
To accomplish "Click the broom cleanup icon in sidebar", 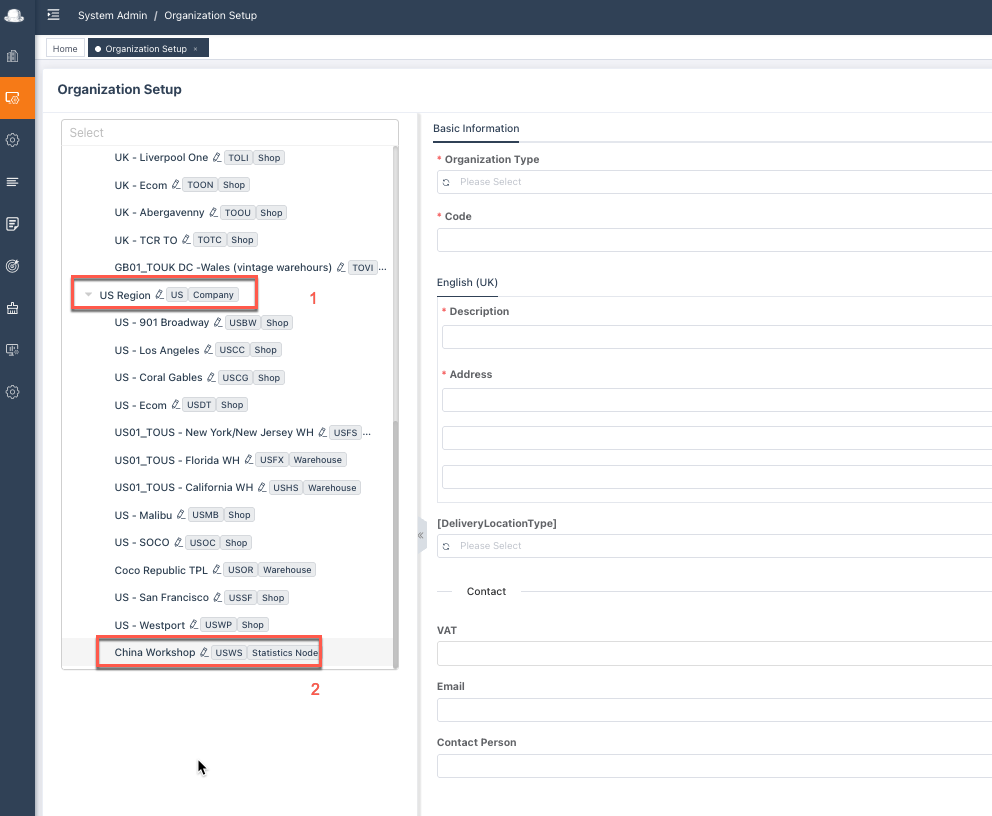I will click(x=13, y=308).
